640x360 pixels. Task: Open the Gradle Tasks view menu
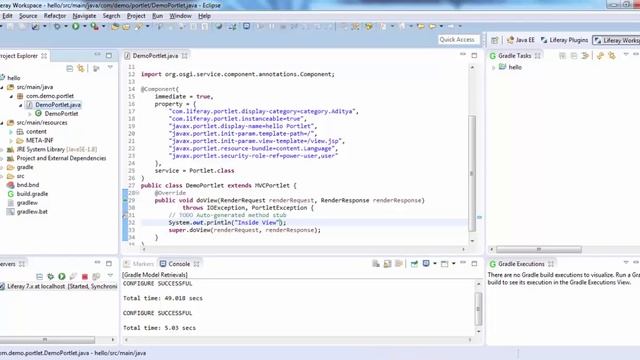pos(626,54)
